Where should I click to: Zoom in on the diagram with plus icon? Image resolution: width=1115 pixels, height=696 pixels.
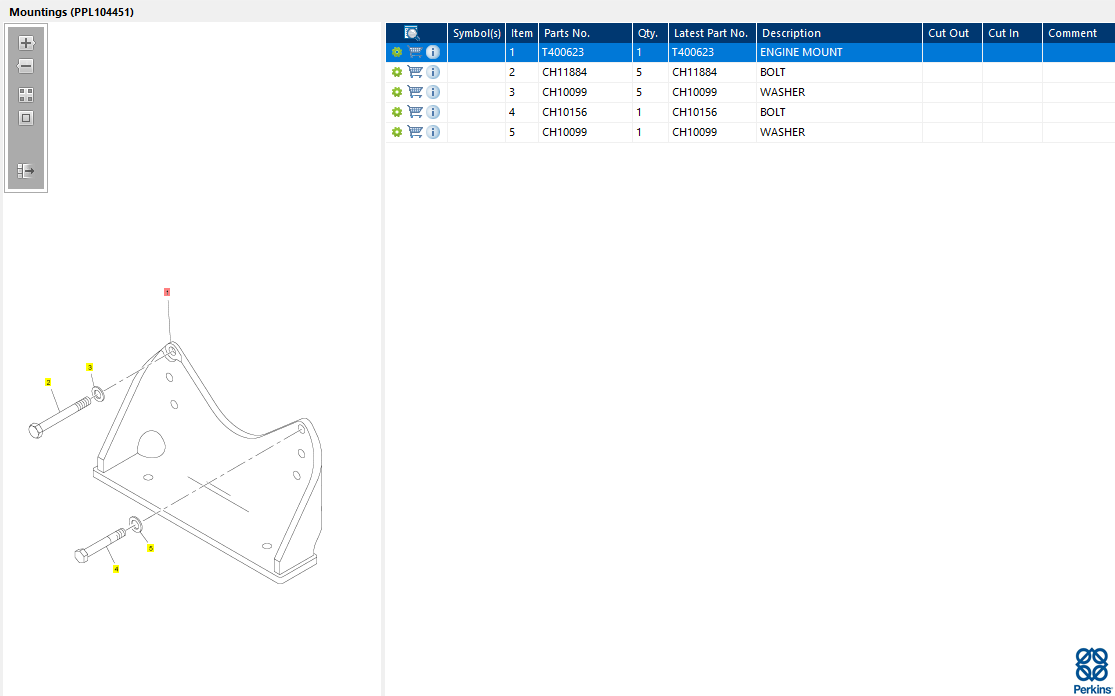point(26,43)
